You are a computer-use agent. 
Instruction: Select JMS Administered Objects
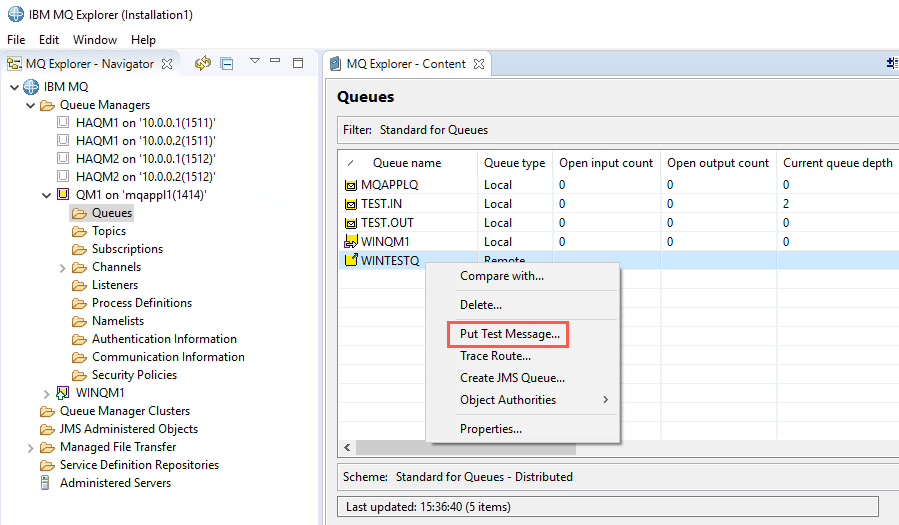pos(129,429)
